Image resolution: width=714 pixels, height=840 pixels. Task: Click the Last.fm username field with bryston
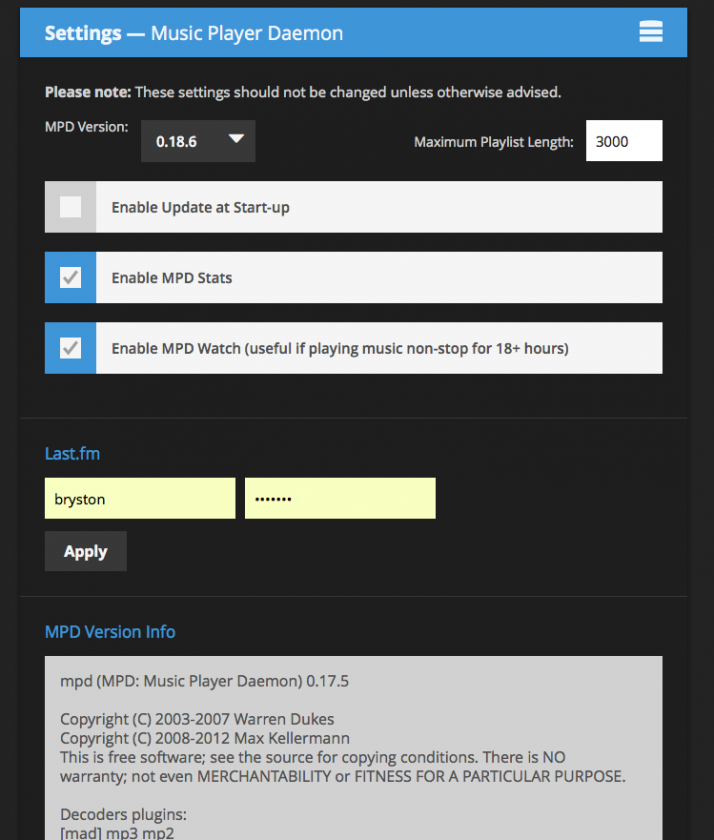140,498
